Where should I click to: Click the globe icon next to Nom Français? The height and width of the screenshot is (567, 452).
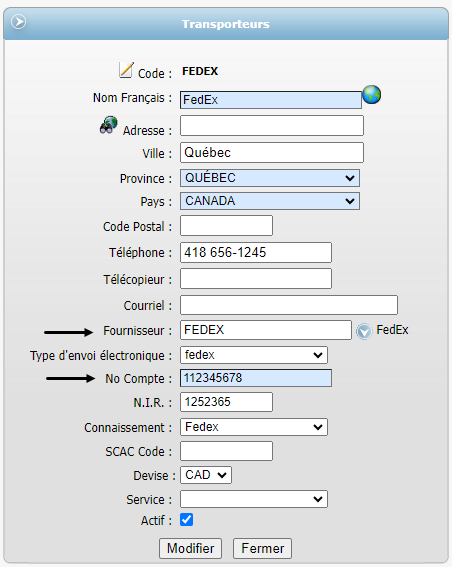[x=372, y=95]
